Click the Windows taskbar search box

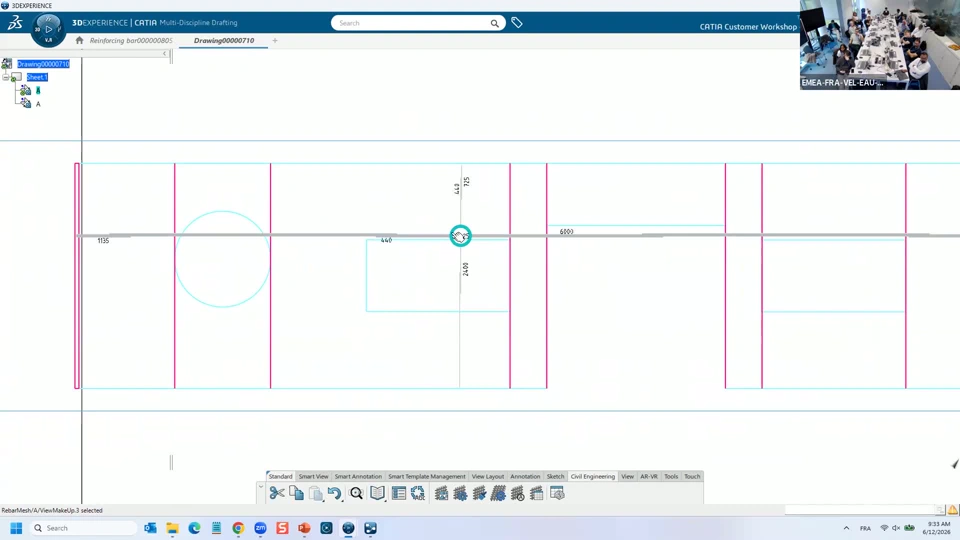[83, 528]
